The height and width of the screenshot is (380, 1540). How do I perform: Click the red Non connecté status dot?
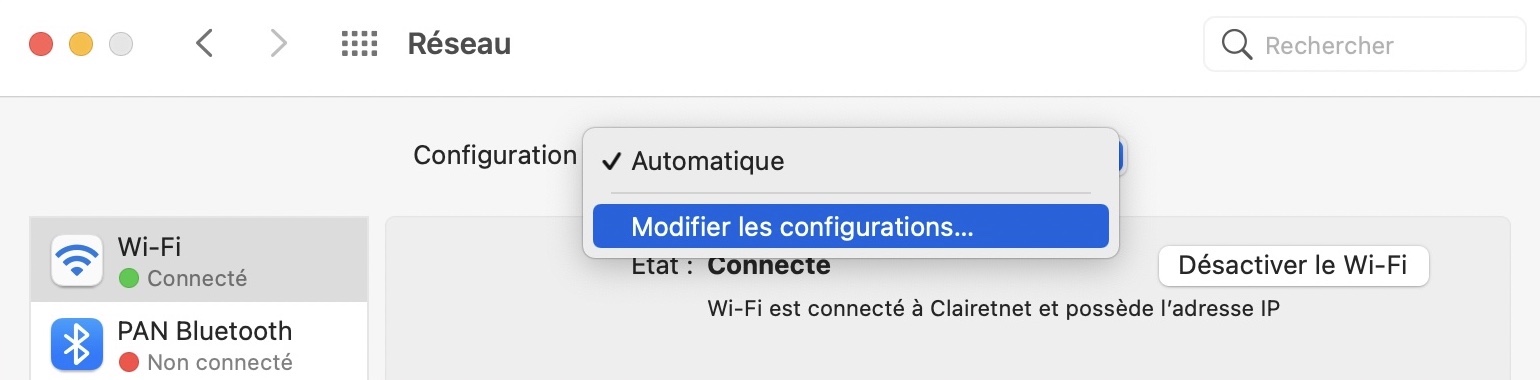(x=129, y=362)
